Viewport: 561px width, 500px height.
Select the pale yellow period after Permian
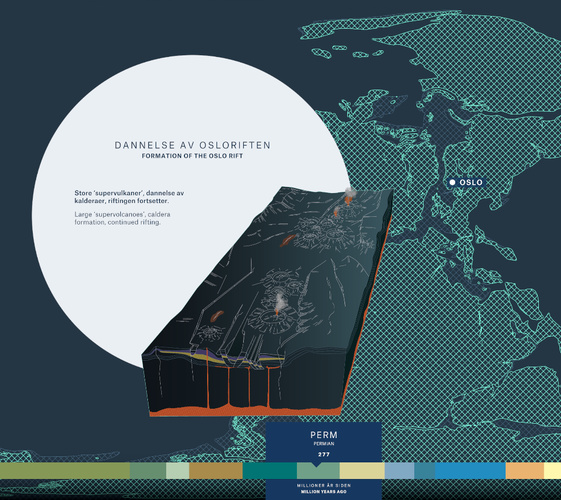pyautogui.click(x=362, y=470)
